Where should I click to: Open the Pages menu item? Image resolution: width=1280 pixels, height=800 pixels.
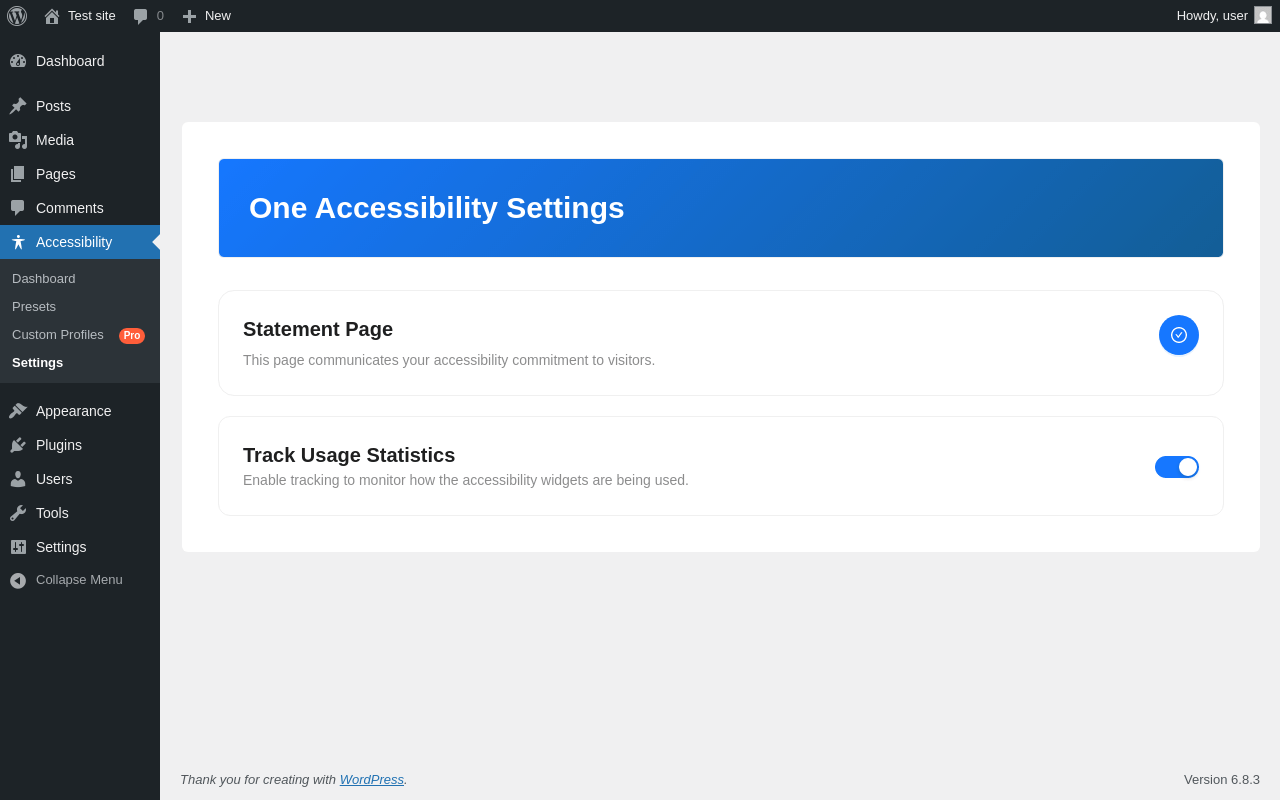pyautogui.click(x=80, y=174)
